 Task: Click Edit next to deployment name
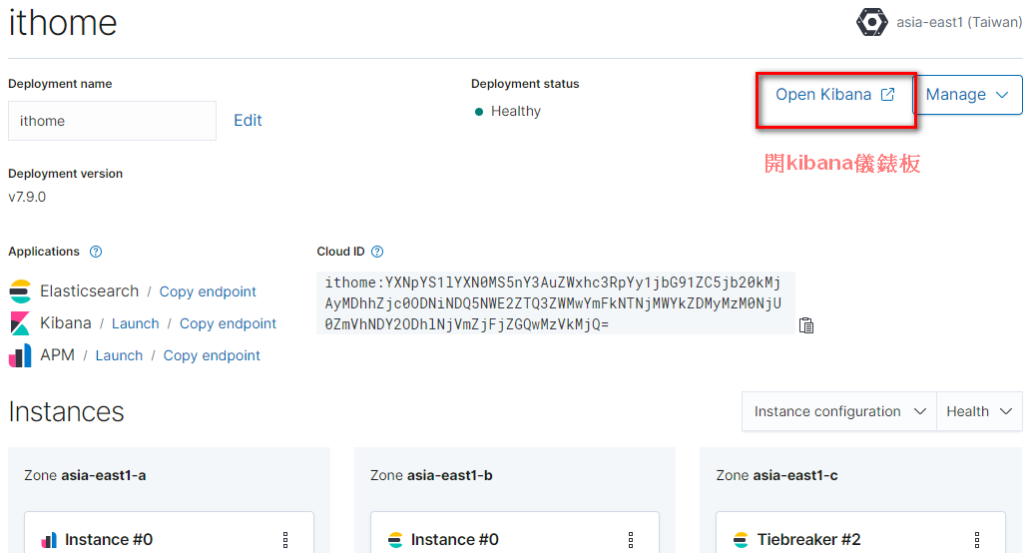(248, 120)
